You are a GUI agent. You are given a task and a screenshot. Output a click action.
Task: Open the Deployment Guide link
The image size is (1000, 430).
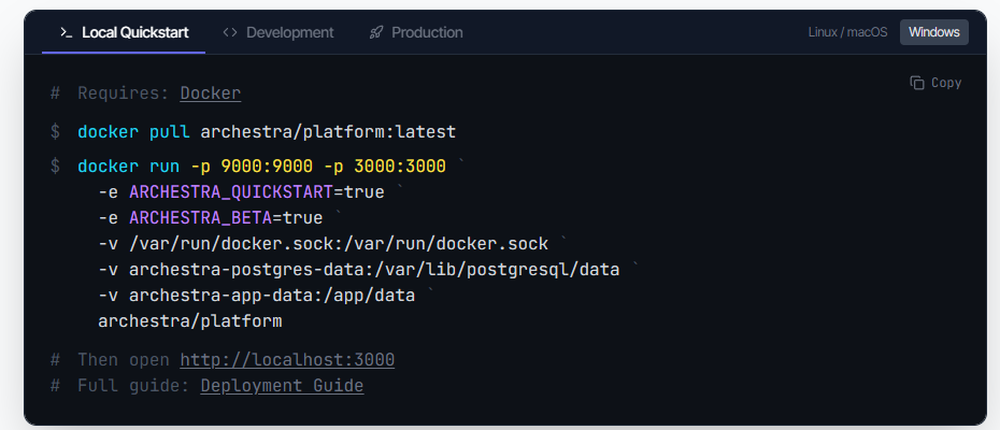(282, 386)
